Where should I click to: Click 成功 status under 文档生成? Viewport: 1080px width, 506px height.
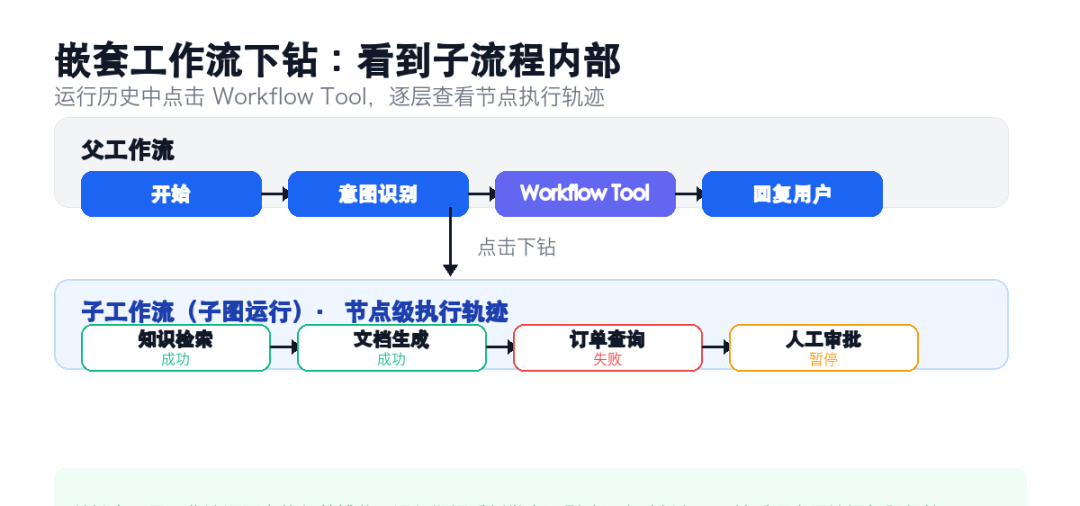coord(391,359)
